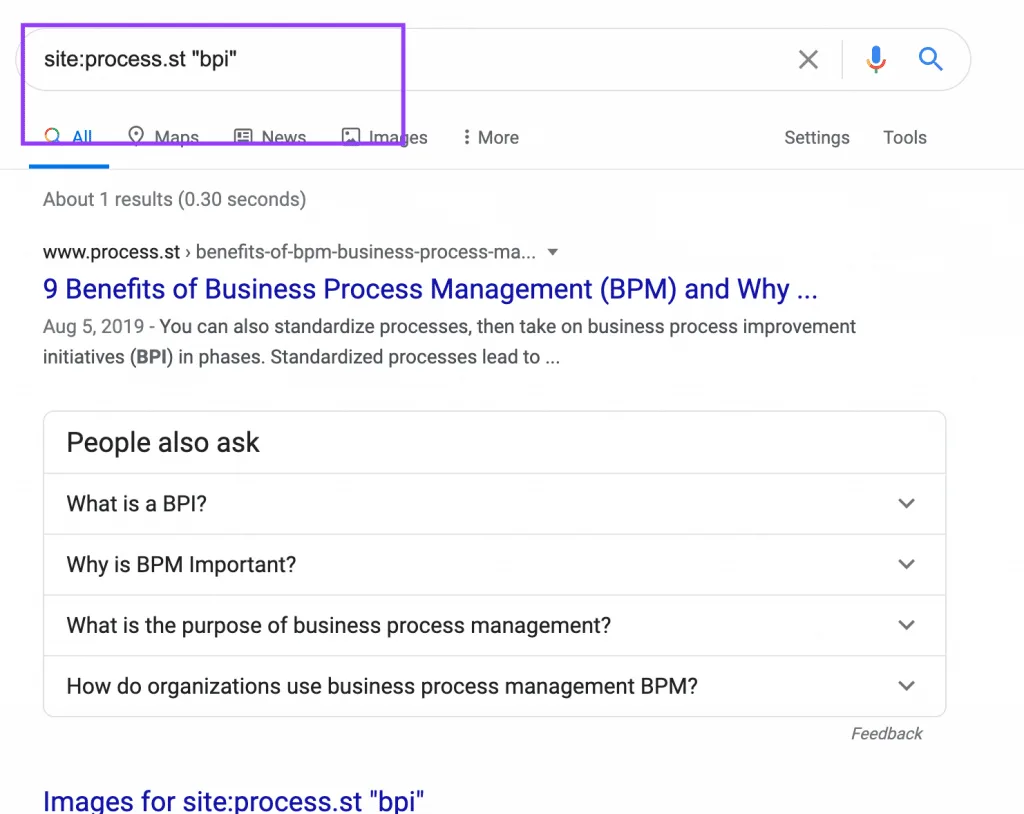The height and width of the screenshot is (814, 1024).
Task: Switch to the Images tab
Action: click(385, 137)
